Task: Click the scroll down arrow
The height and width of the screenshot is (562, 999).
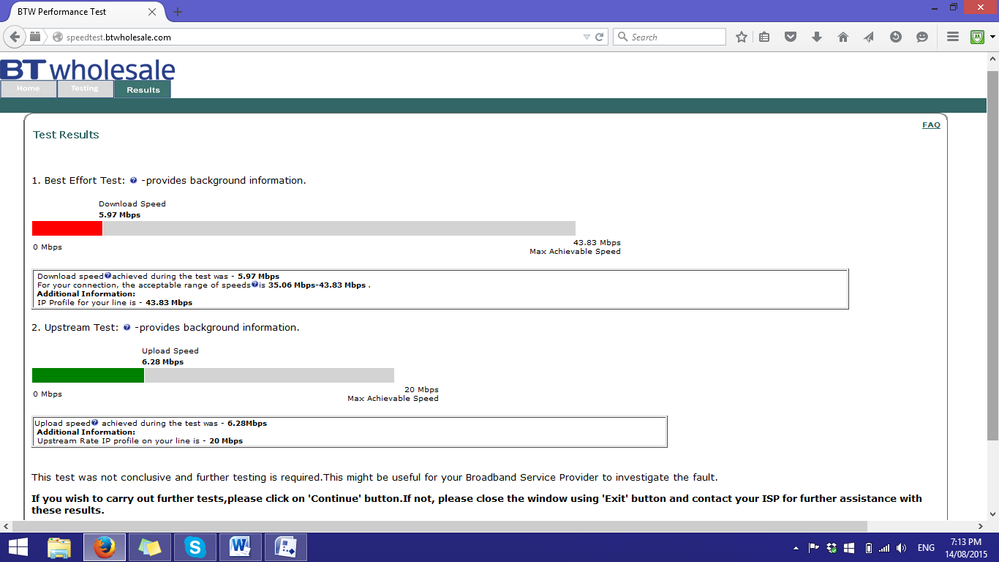Action: (993, 514)
